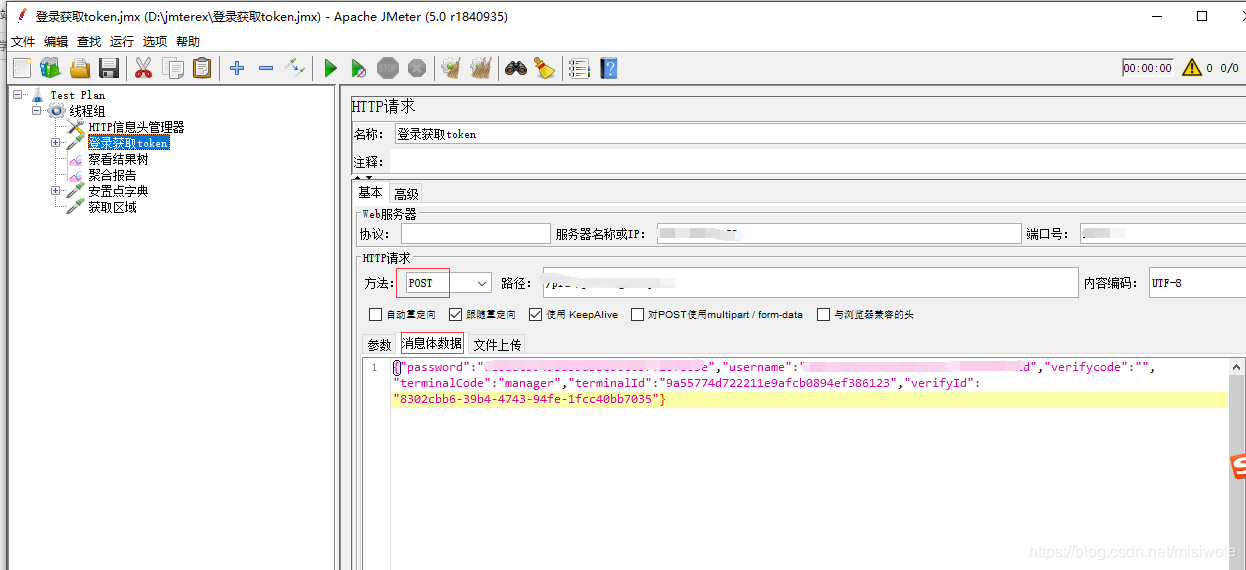Open the 运行 menu
1246x570 pixels.
(122, 42)
